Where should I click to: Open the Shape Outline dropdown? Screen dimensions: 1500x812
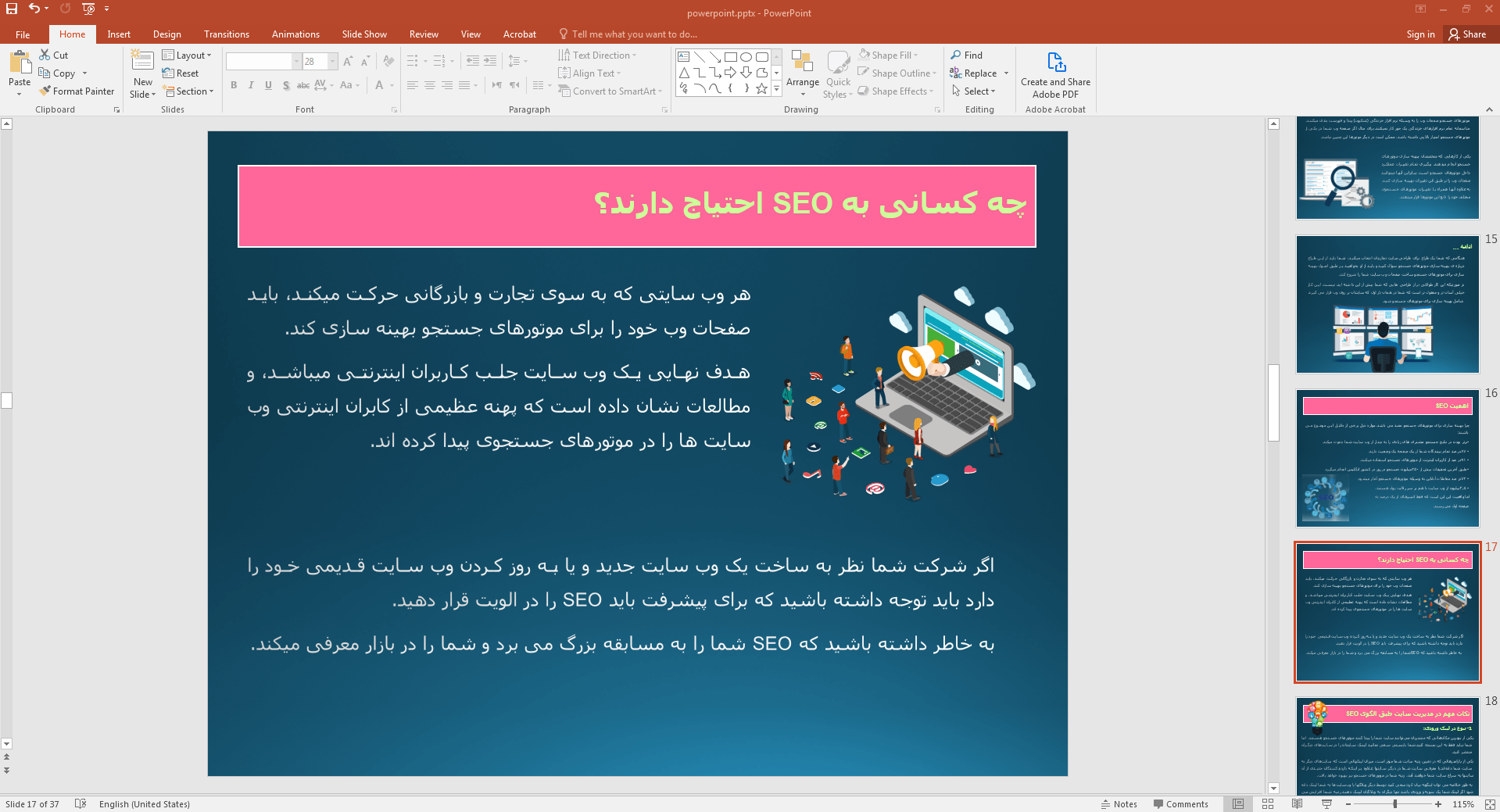pos(897,73)
